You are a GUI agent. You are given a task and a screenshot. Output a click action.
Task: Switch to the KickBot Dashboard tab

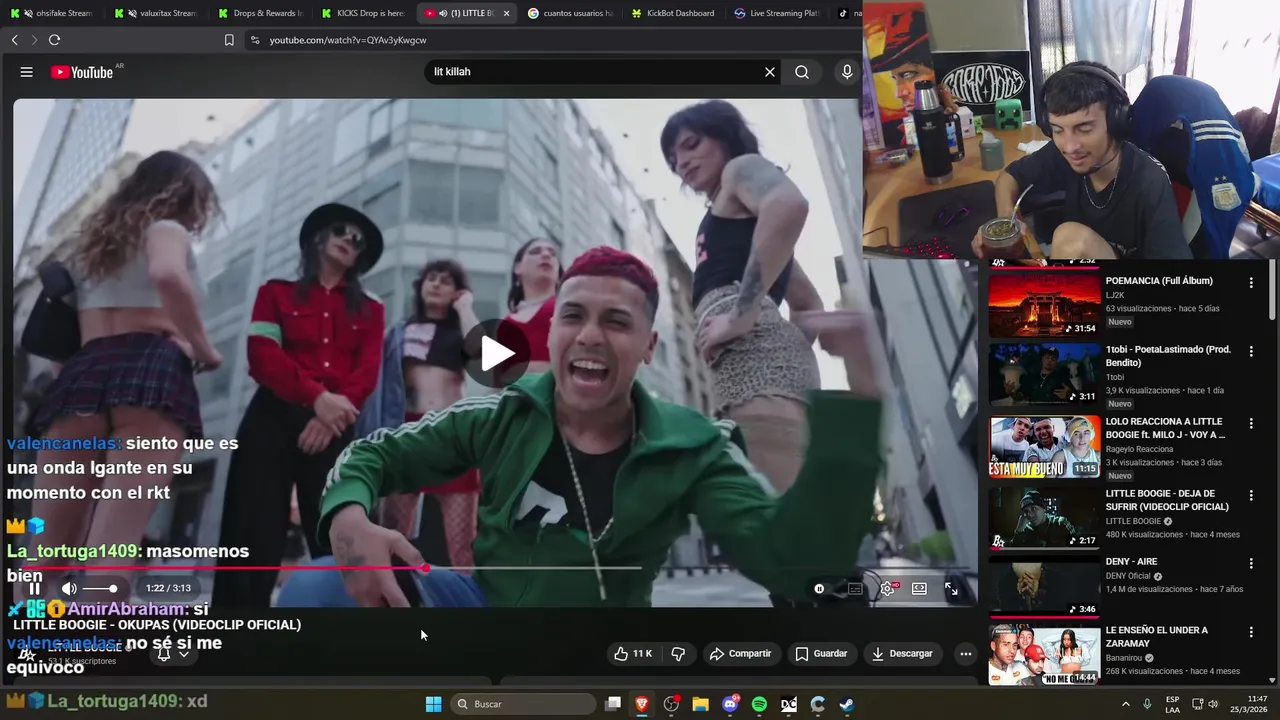click(x=675, y=13)
